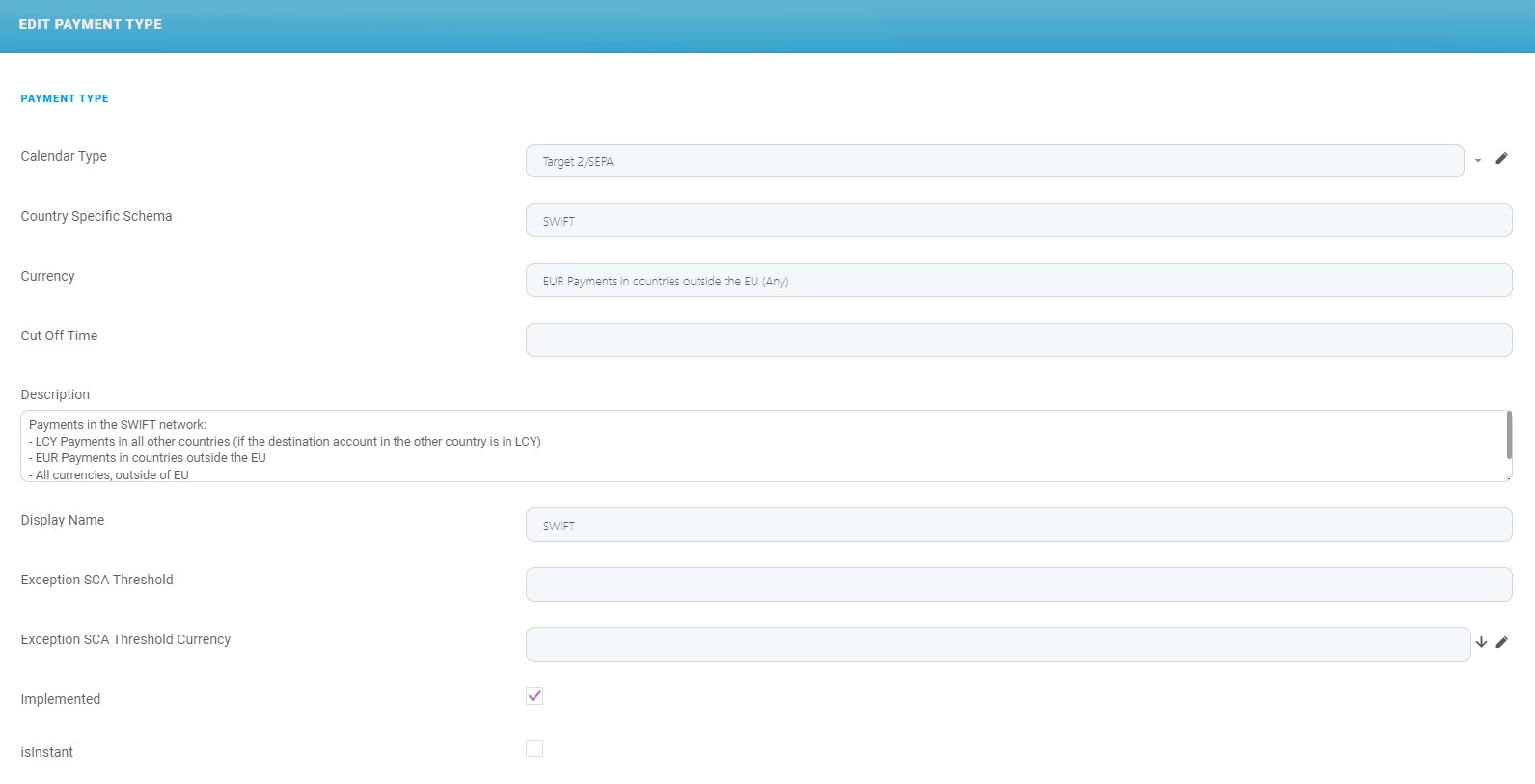This screenshot has width=1535, height=784.
Task: Click the isInstant field label
Action: click(47, 752)
